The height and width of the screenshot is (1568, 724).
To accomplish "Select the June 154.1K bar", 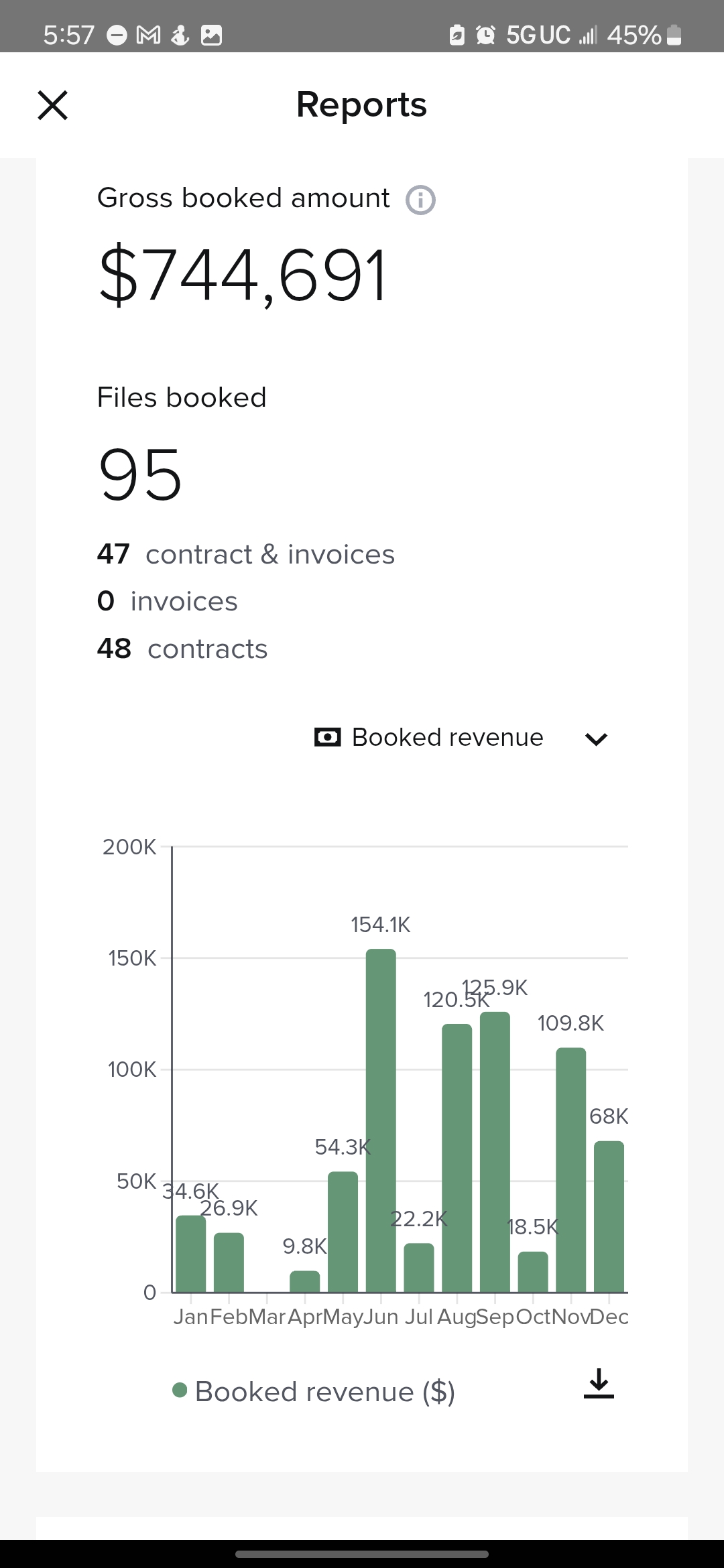I will 381,1120.
